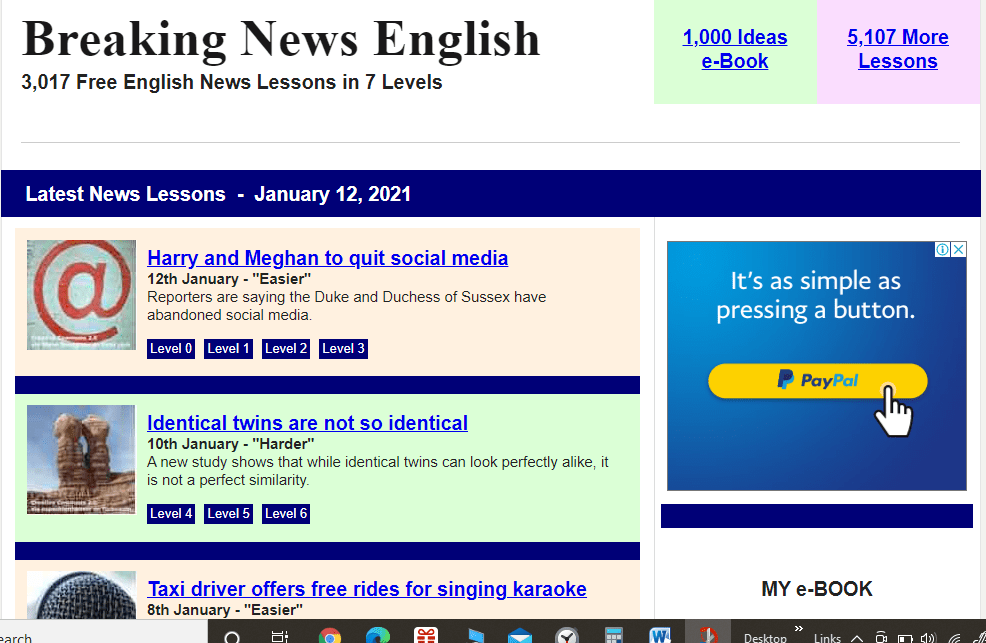This screenshot has height=643, width=986.
Task: Open the 1,000 Ideas e-Book link
Action: pyautogui.click(x=734, y=49)
